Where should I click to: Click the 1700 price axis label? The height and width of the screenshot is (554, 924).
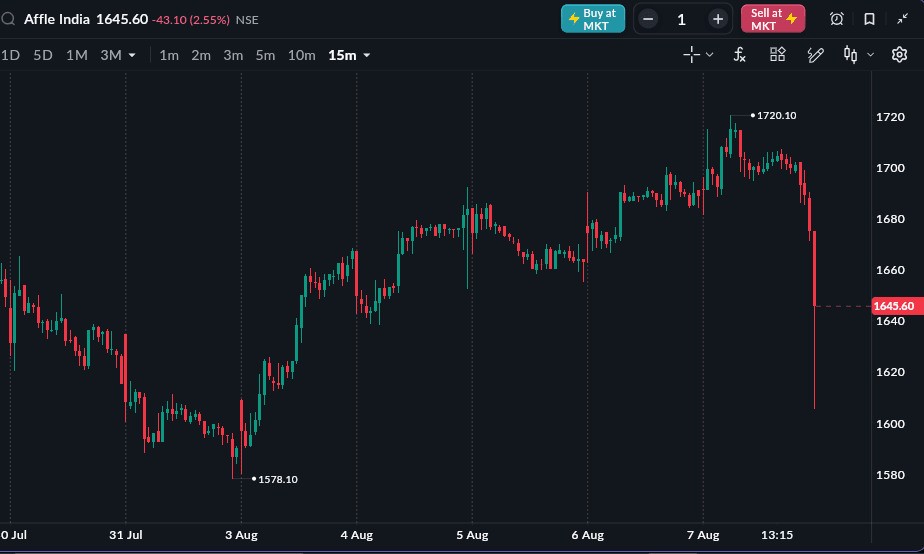coord(890,169)
